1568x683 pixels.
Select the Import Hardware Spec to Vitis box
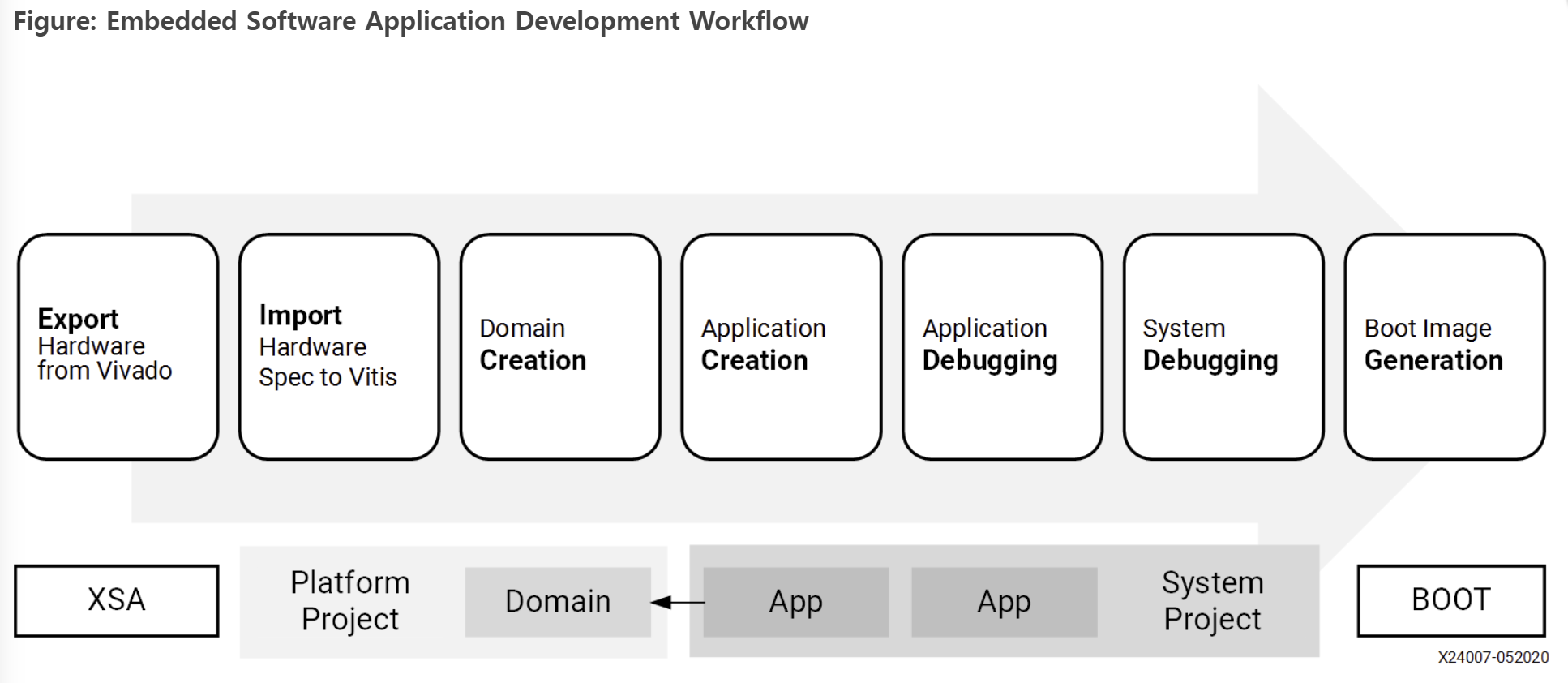339,347
